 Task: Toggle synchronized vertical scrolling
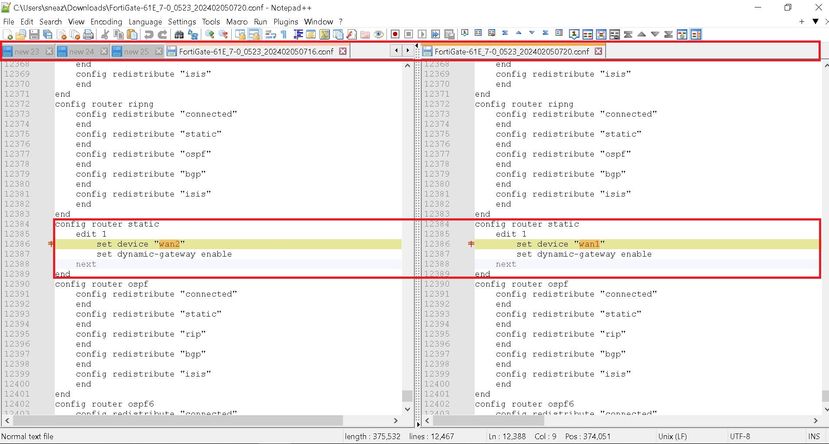coord(241,34)
